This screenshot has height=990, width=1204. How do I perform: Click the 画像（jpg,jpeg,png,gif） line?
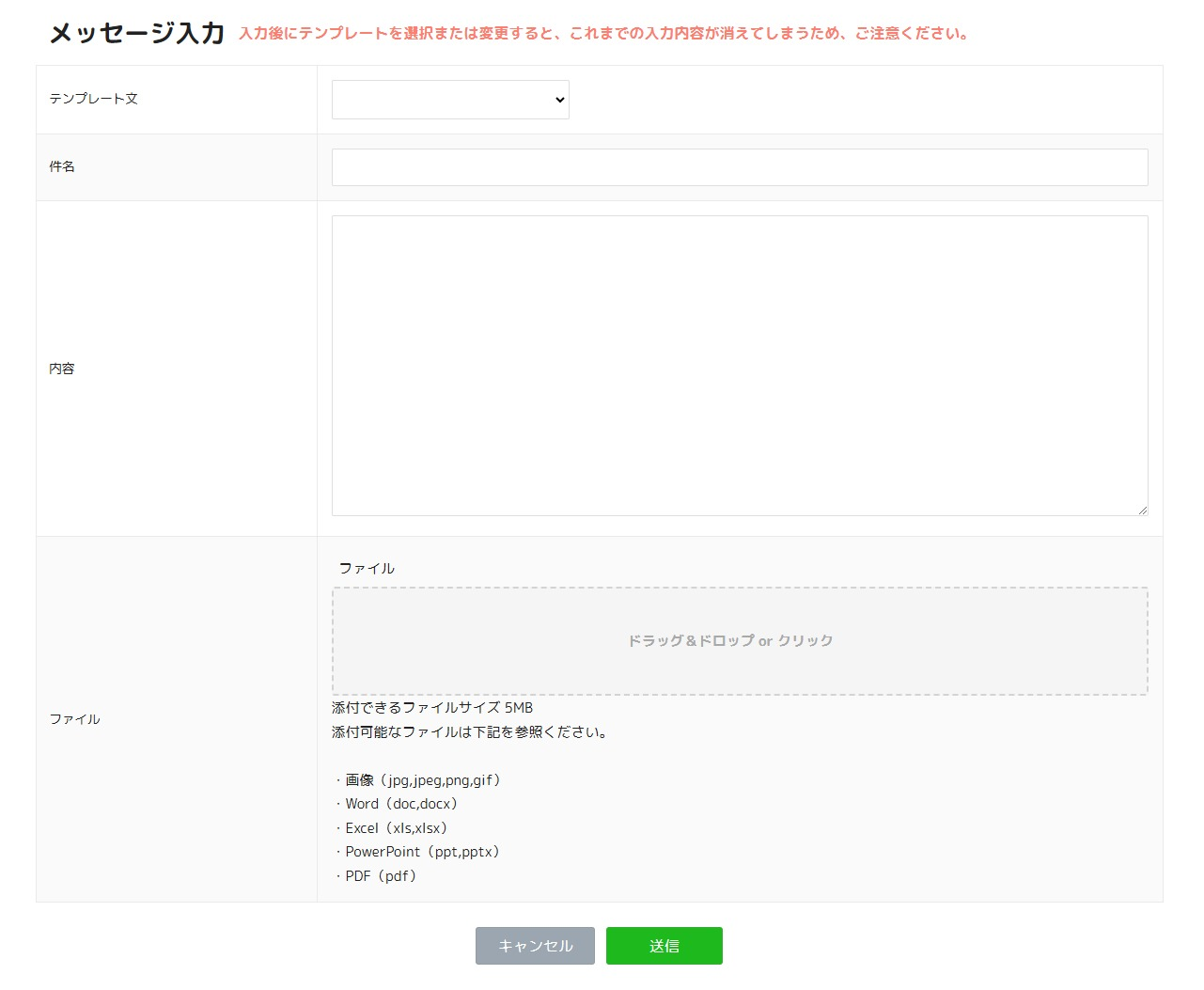pyautogui.click(x=418, y=780)
